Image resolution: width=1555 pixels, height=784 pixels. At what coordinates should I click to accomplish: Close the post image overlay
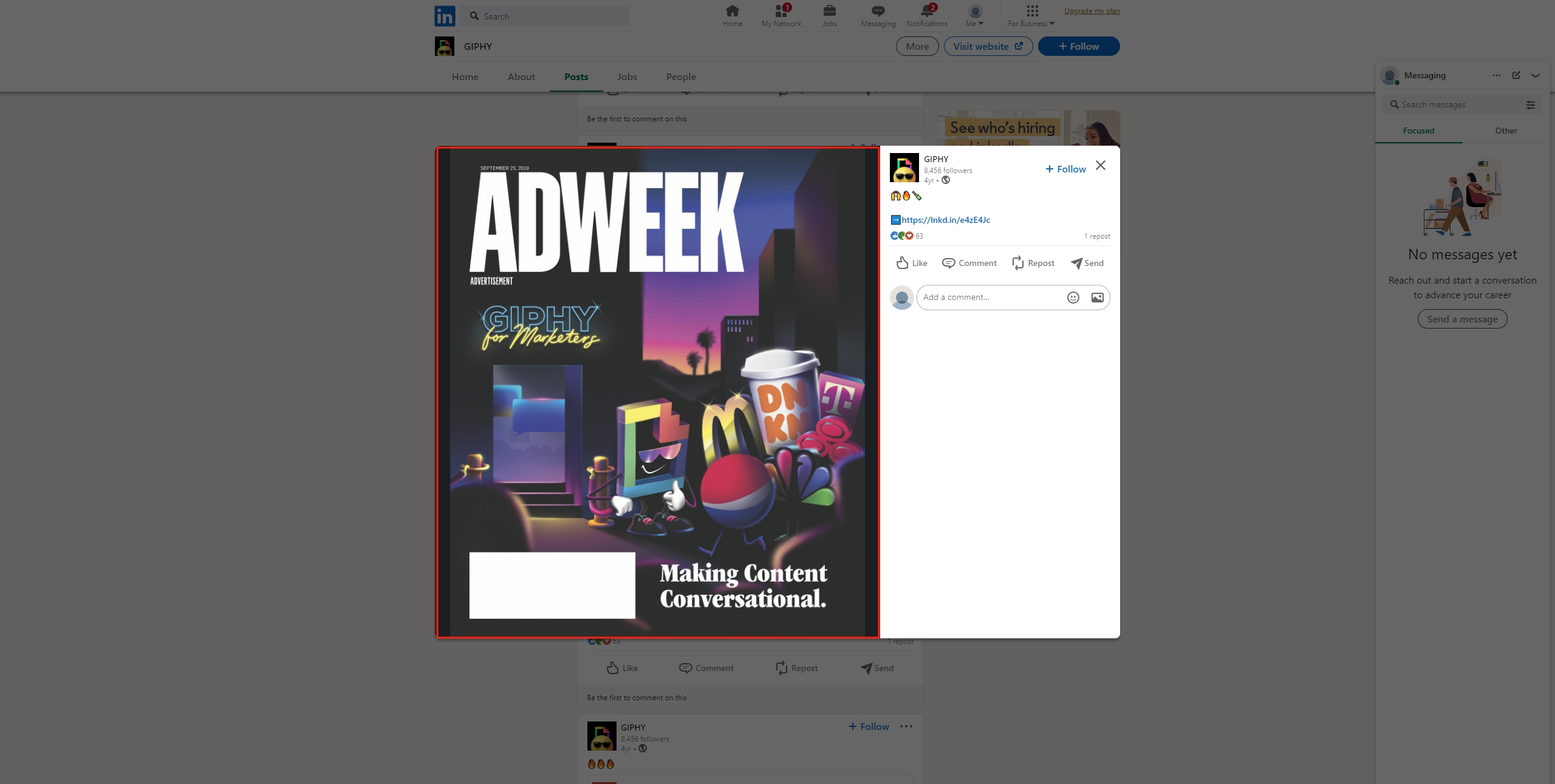click(x=1101, y=165)
